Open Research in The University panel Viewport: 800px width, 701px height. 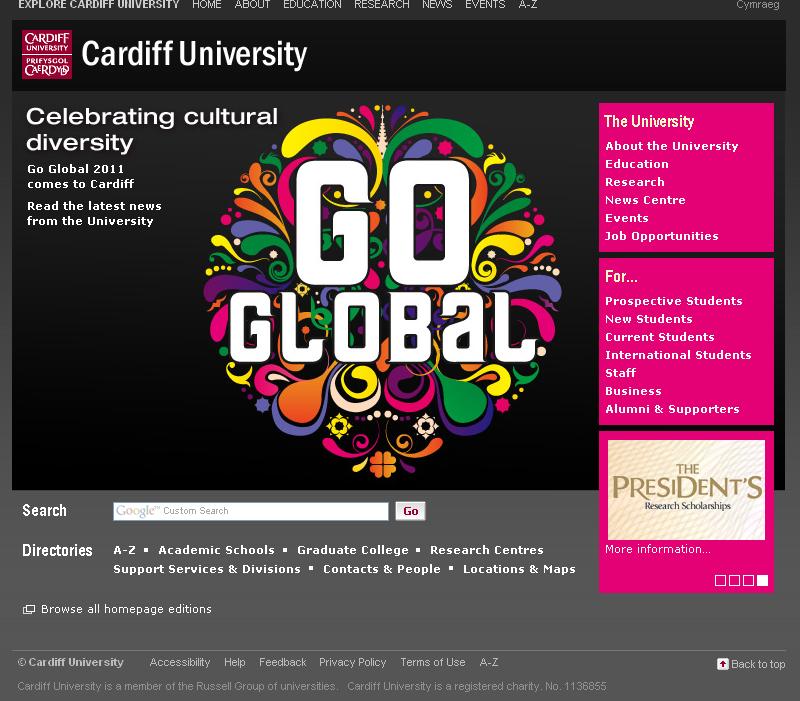pos(635,182)
